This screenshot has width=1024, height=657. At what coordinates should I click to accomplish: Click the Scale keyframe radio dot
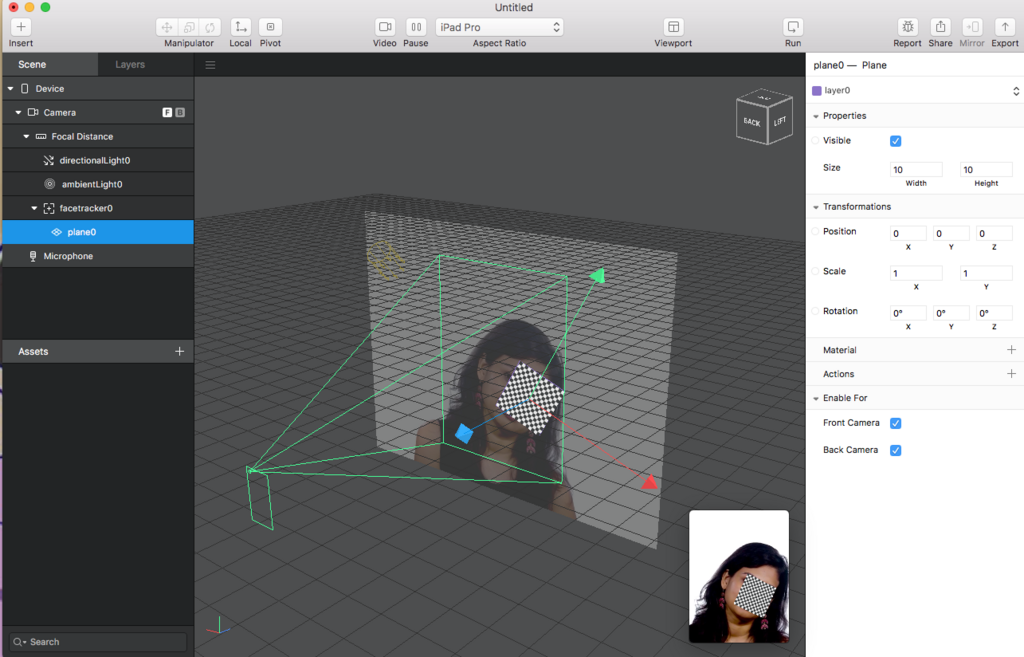tap(815, 271)
